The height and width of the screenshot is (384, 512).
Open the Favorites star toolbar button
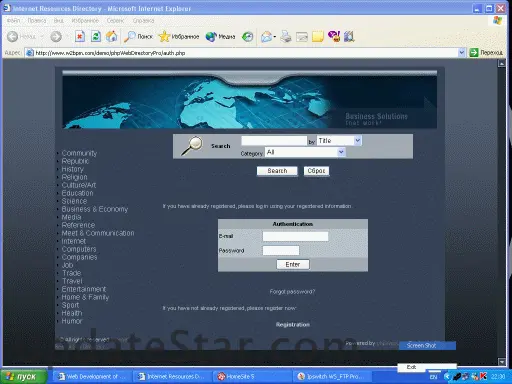pyautogui.click(x=179, y=37)
